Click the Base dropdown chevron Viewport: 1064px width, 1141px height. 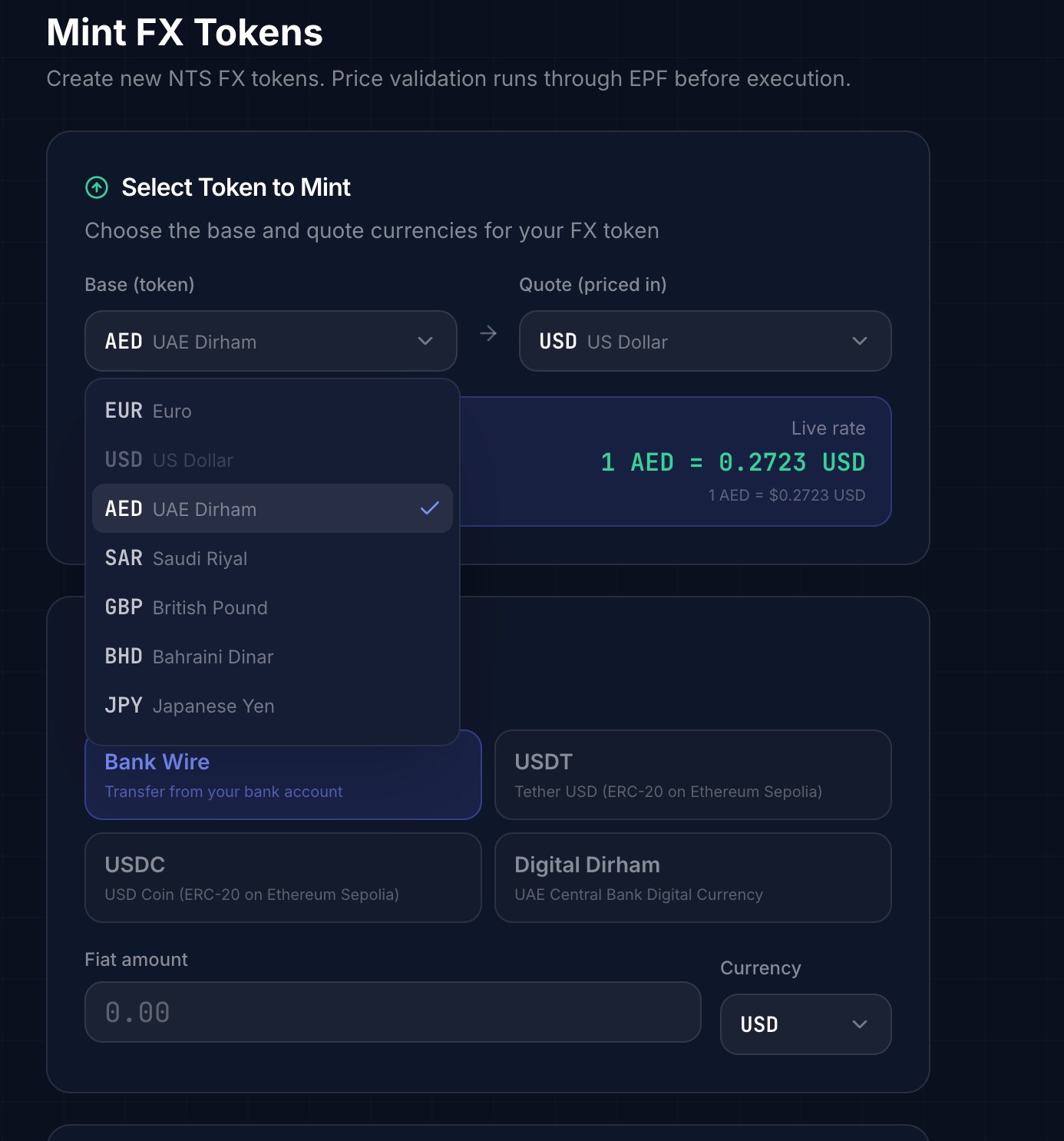pos(425,341)
